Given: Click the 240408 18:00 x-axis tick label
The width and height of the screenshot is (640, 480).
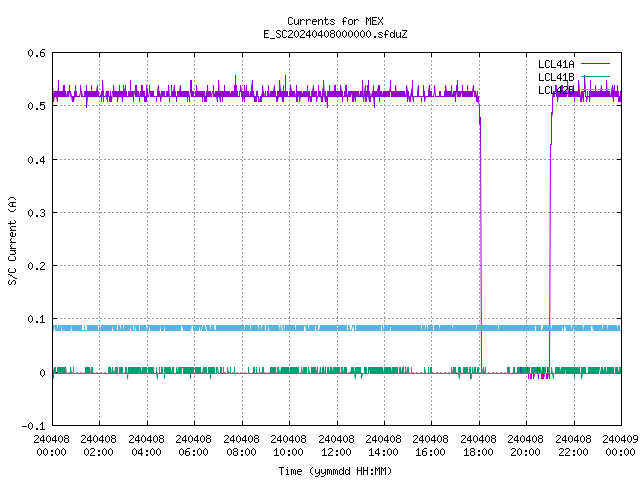Looking at the screenshot, I should click(478, 445).
